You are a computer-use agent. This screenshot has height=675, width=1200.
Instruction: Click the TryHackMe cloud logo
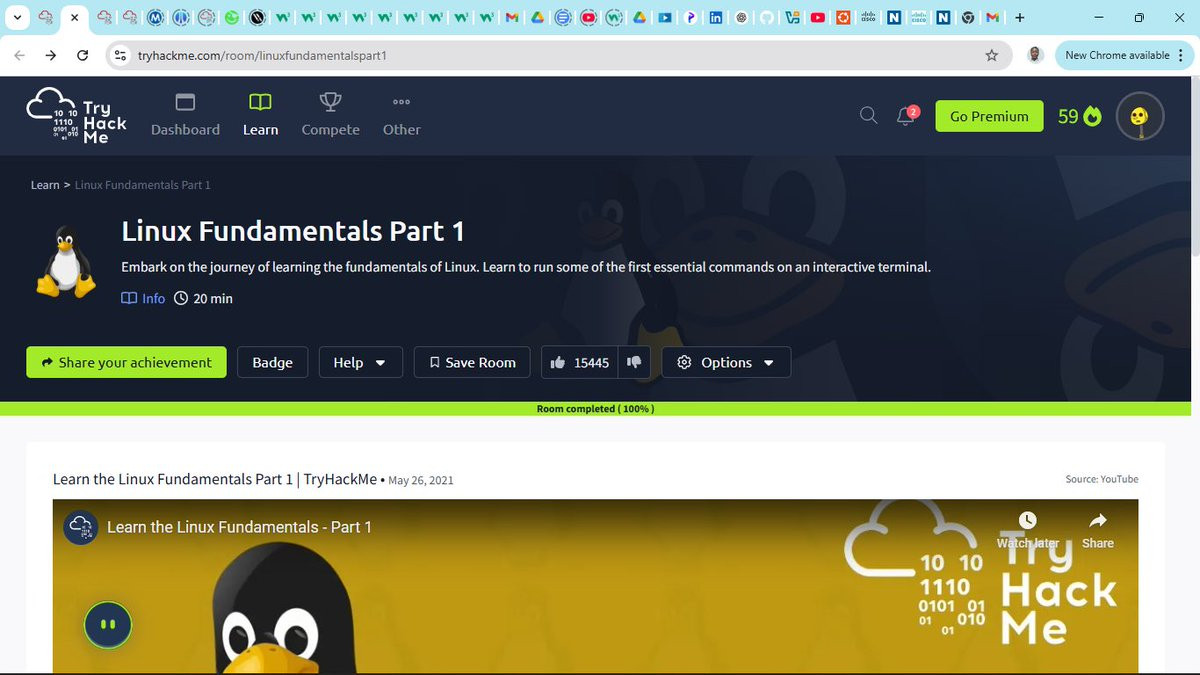pos(77,116)
